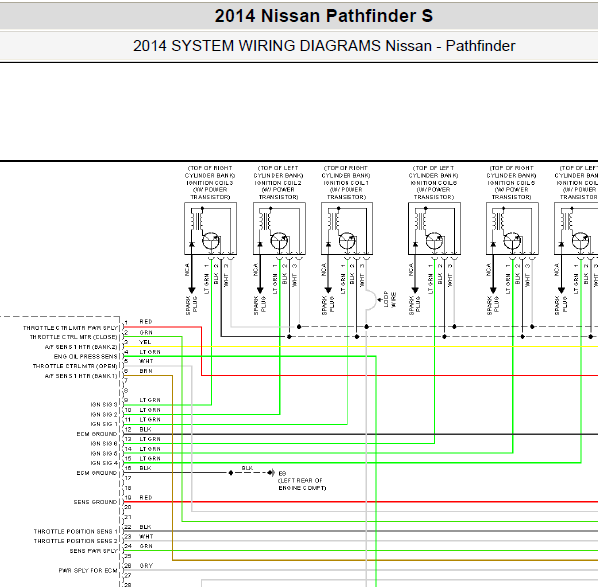Click 'LT GRN' wire color at pin 9
598x587 pixels.
(150, 400)
